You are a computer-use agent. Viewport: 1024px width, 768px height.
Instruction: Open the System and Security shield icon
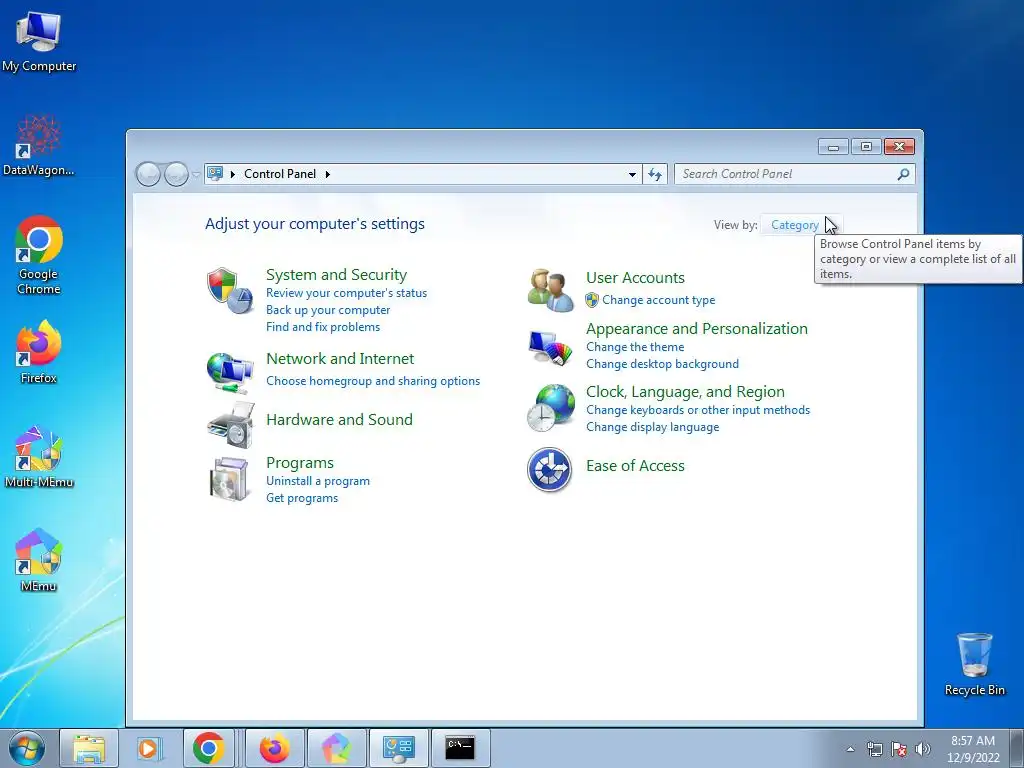pyautogui.click(x=230, y=290)
